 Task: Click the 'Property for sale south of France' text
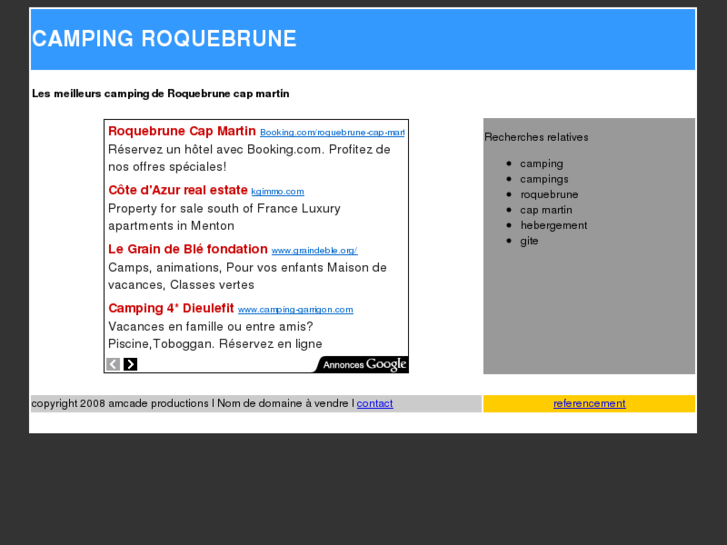[224, 217]
